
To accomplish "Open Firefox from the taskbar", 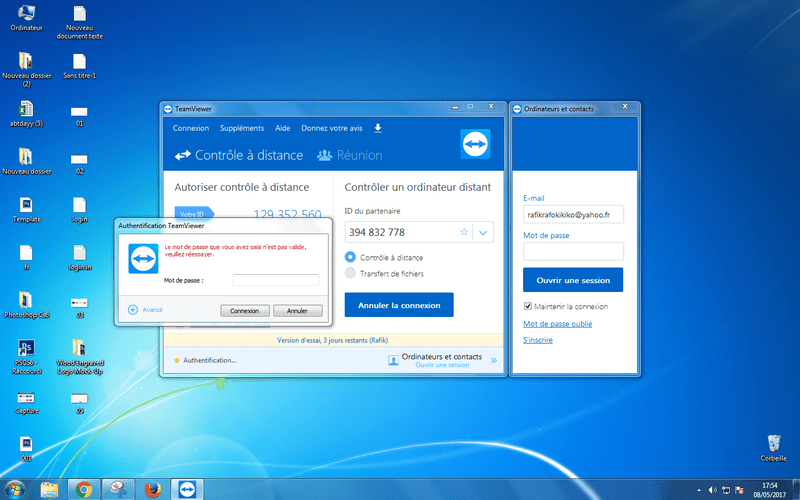I will pyautogui.click(x=152, y=489).
